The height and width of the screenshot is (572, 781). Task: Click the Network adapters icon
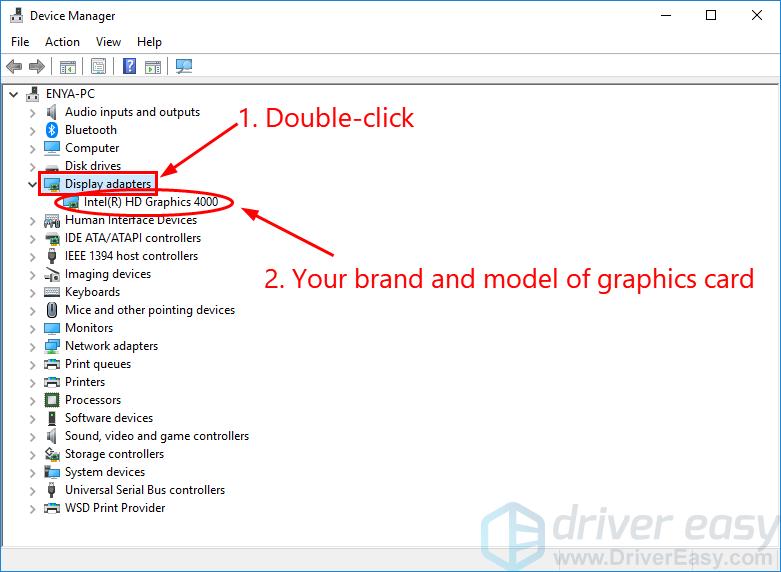click(x=52, y=346)
